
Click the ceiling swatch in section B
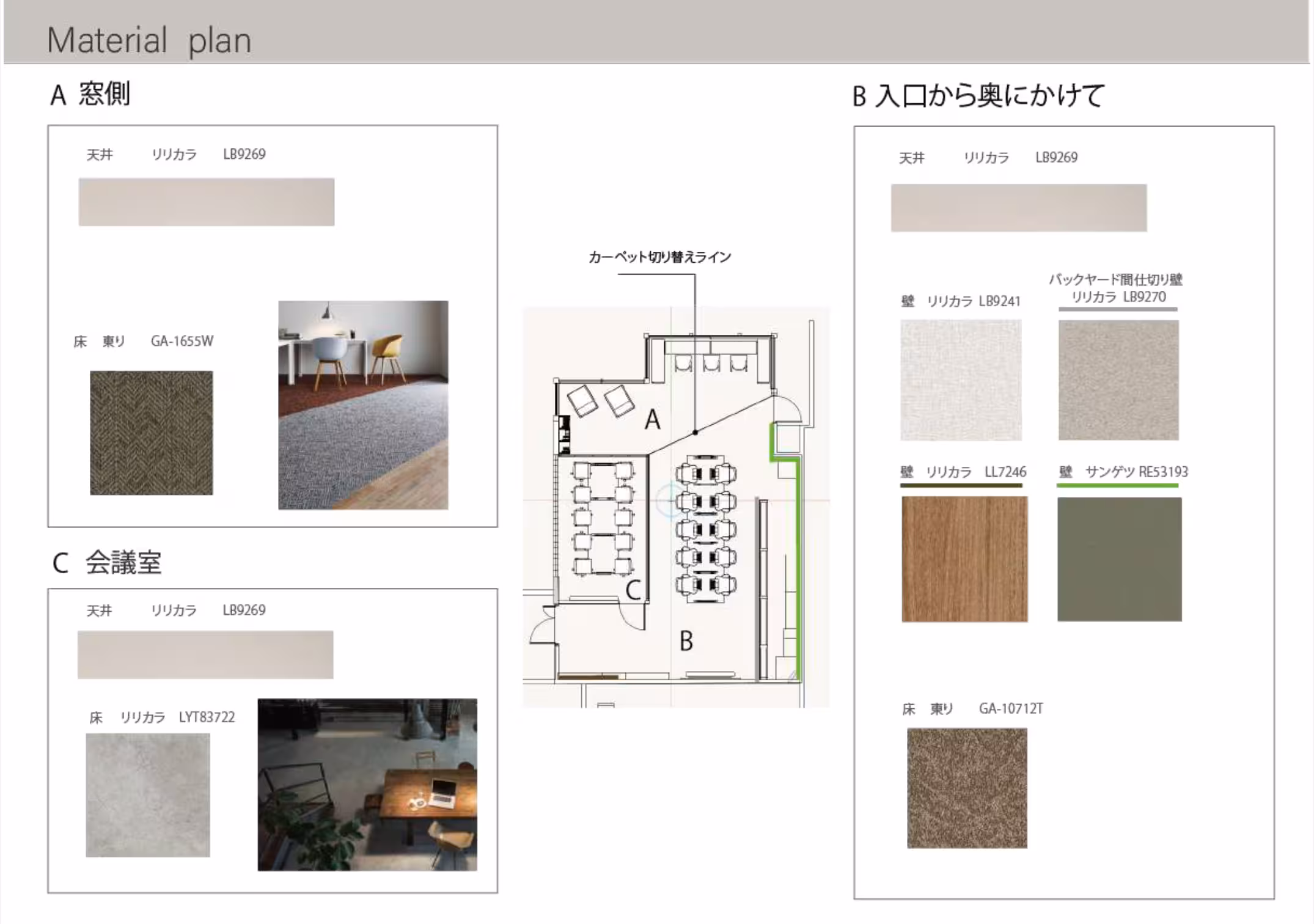point(1019,208)
